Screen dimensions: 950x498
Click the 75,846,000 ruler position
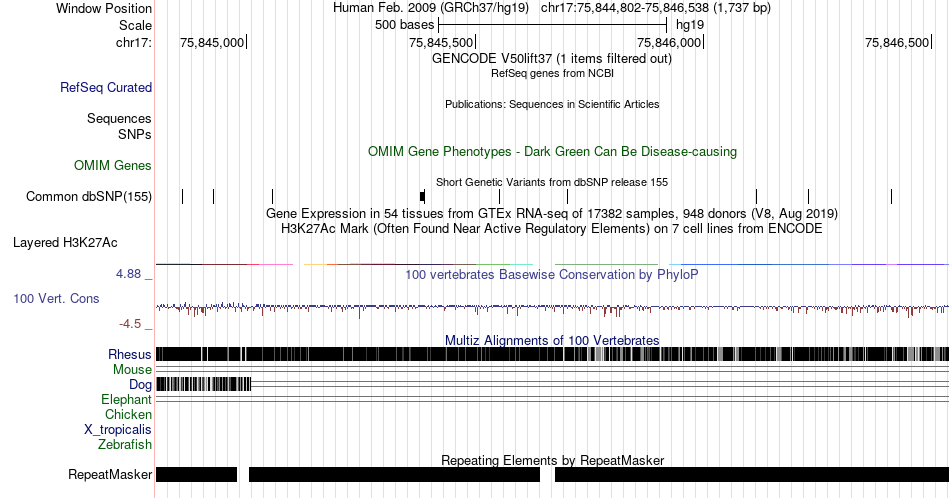click(x=669, y=42)
